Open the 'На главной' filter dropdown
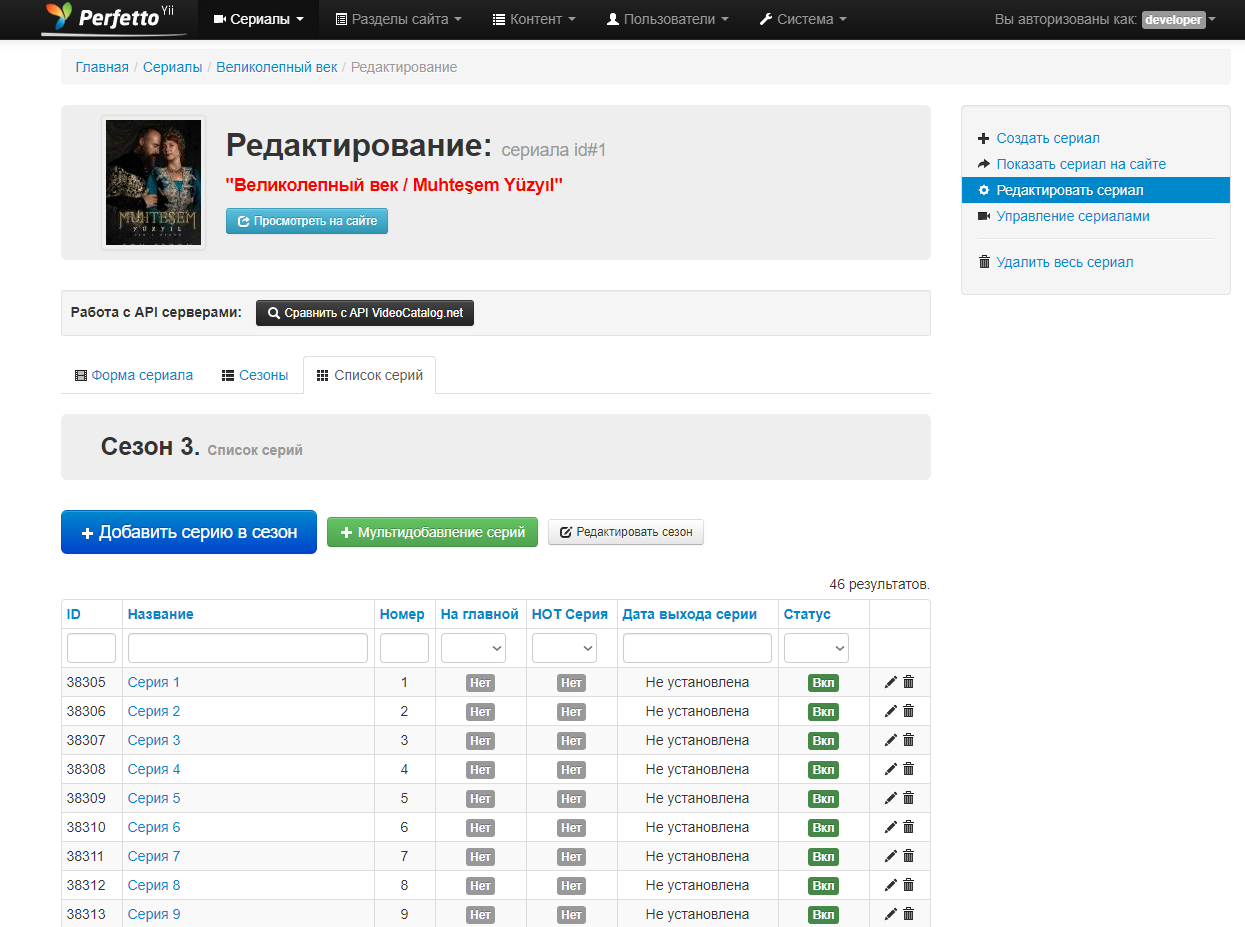This screenshot has height=927, width=1245. (x=473, y=648)
